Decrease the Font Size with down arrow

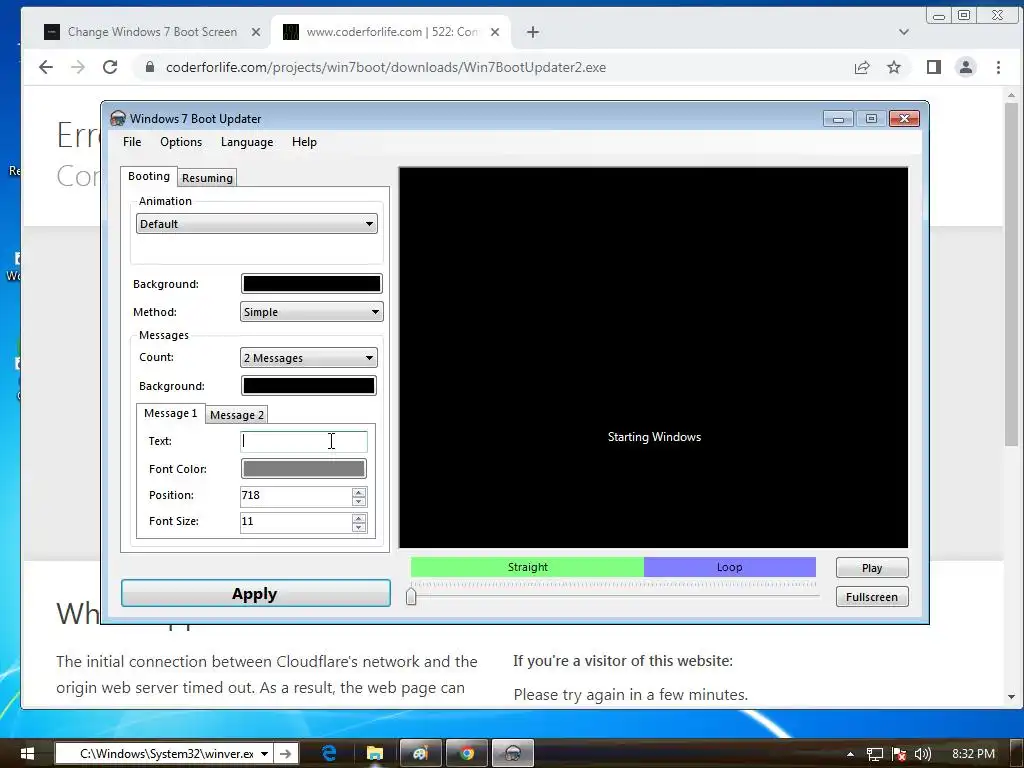[359, 528]
